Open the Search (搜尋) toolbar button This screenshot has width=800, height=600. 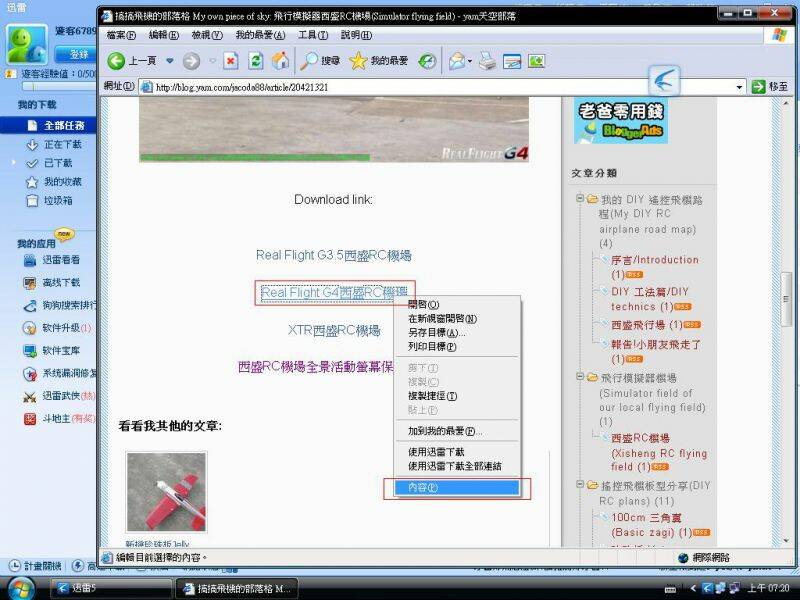coord(321,61)
